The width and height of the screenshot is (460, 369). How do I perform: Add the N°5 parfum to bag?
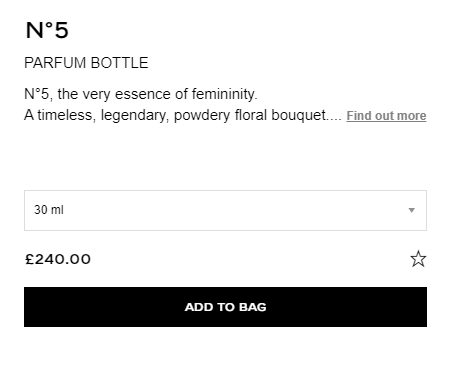point(225,307)
